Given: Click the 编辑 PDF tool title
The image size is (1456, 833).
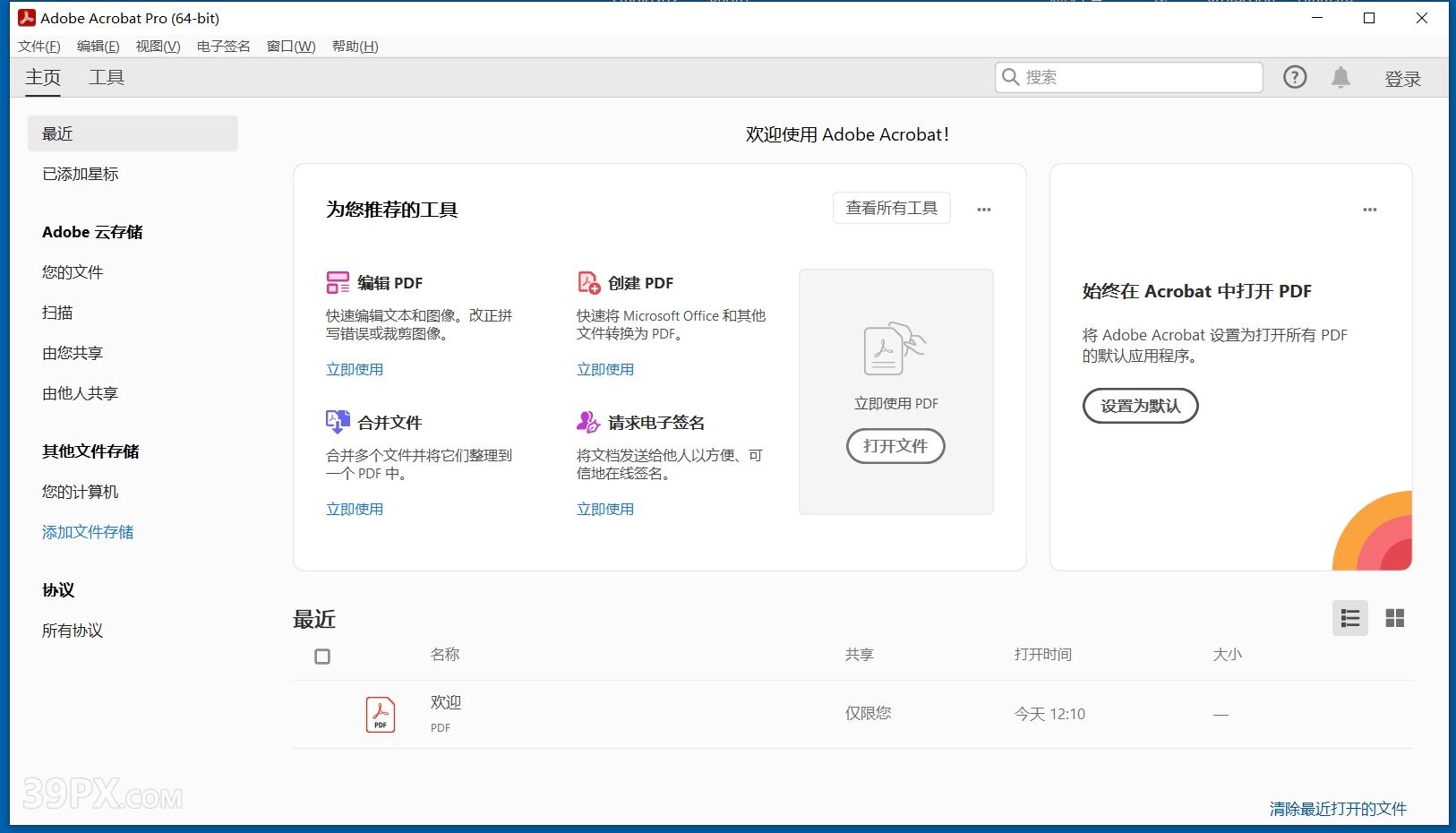Looking at the screenshot, I should point(390,283).
